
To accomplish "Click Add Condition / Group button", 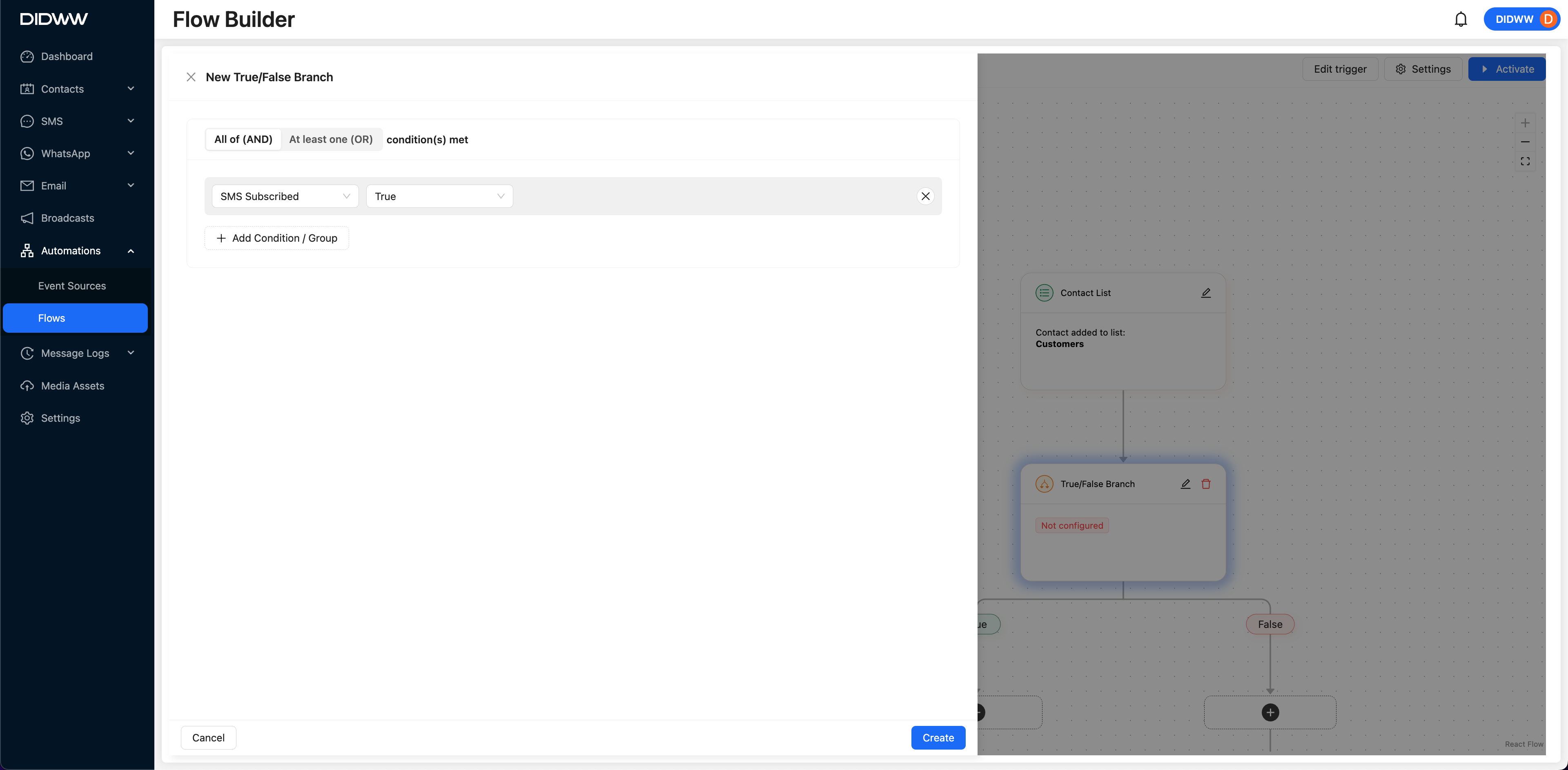I will [276, 238].
